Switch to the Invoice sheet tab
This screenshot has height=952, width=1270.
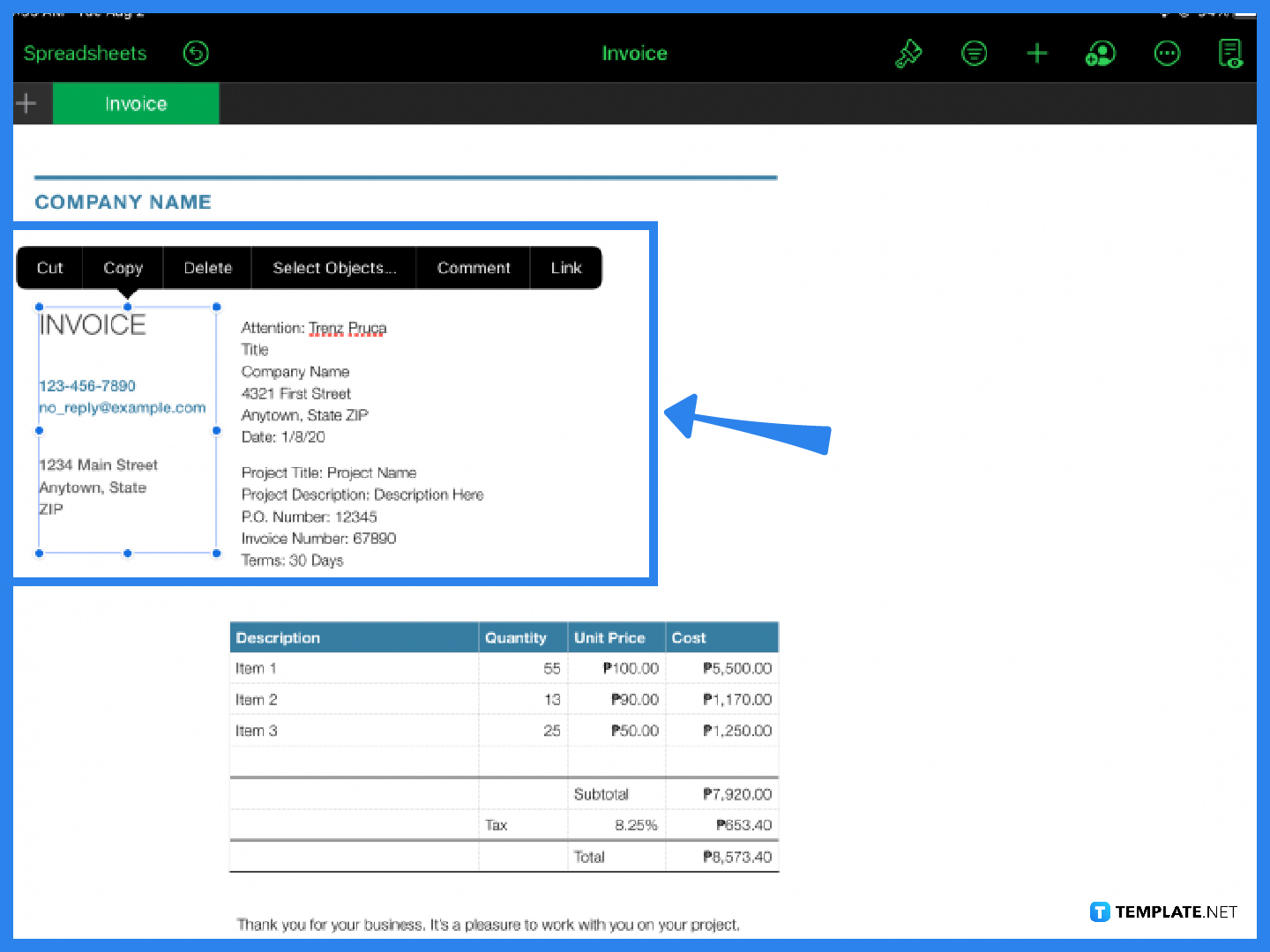pyautogui.click(x=135, y=103)
